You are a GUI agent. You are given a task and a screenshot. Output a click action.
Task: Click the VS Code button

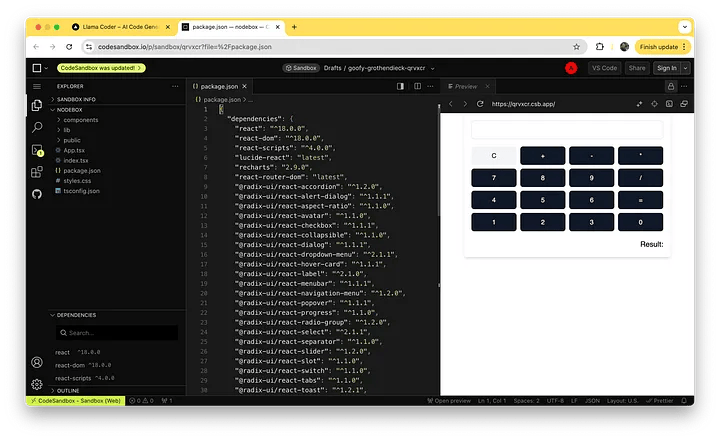click(x=604, y=68)
